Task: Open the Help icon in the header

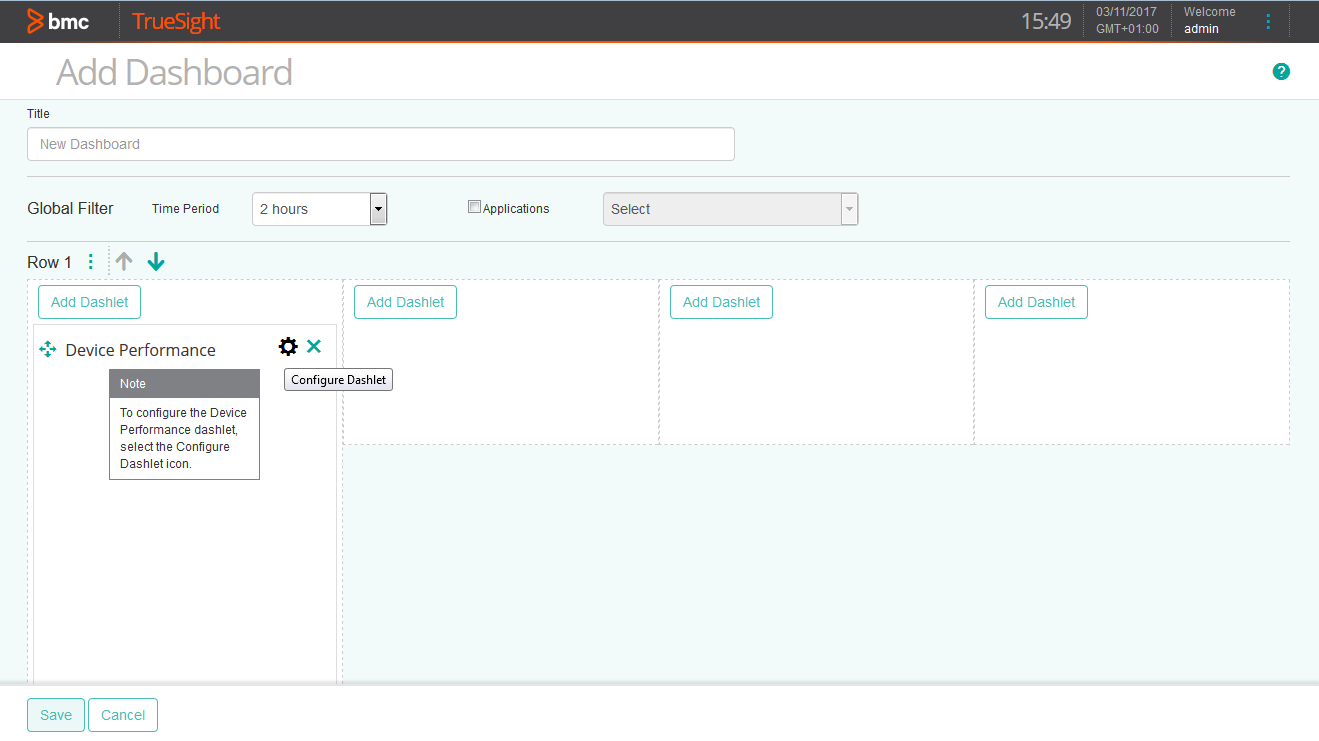Action: click(x=1281, y=71)
